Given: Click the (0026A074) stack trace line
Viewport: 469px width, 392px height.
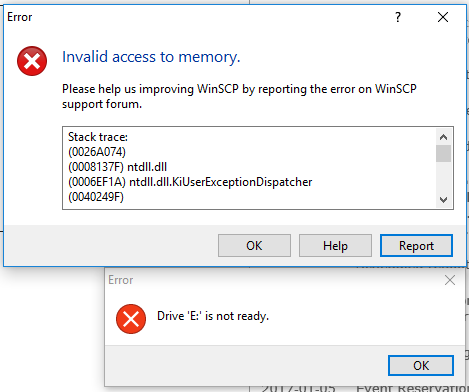Looking at the screenshot, I should 97,152.
